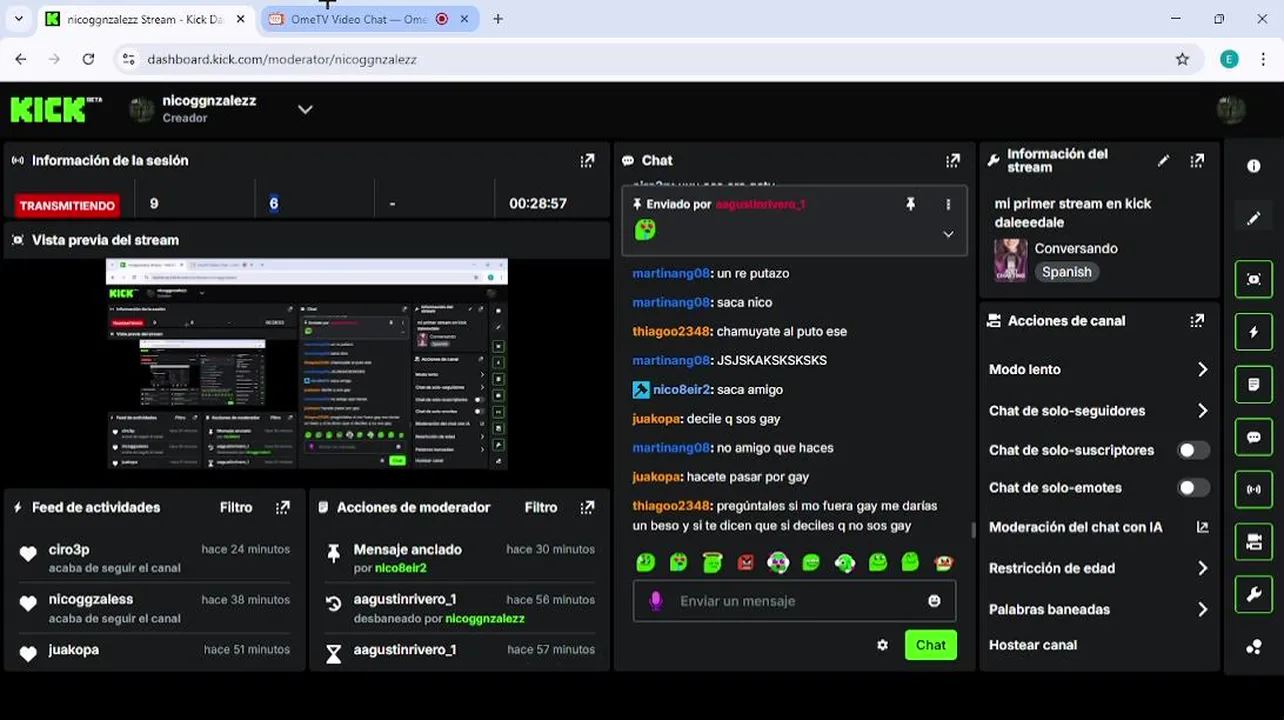The image size is (1284, 720).
Task: Click ciro3p in the activity feed
Action: coord(69,549)
